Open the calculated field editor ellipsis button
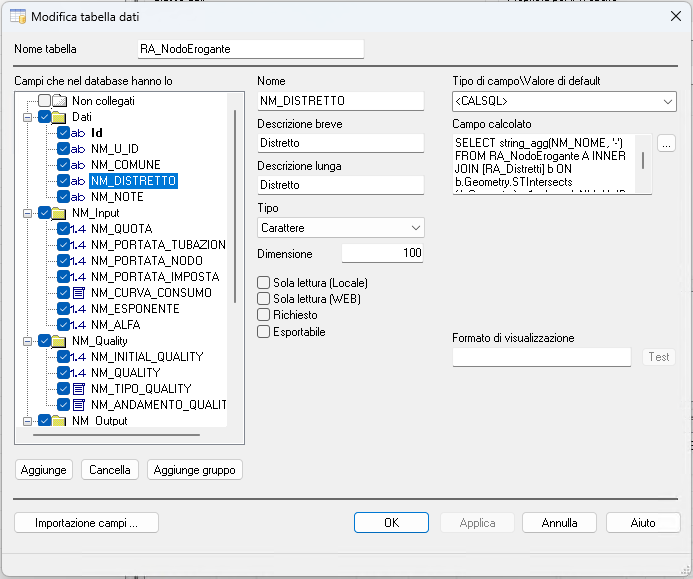 [667, 144]
